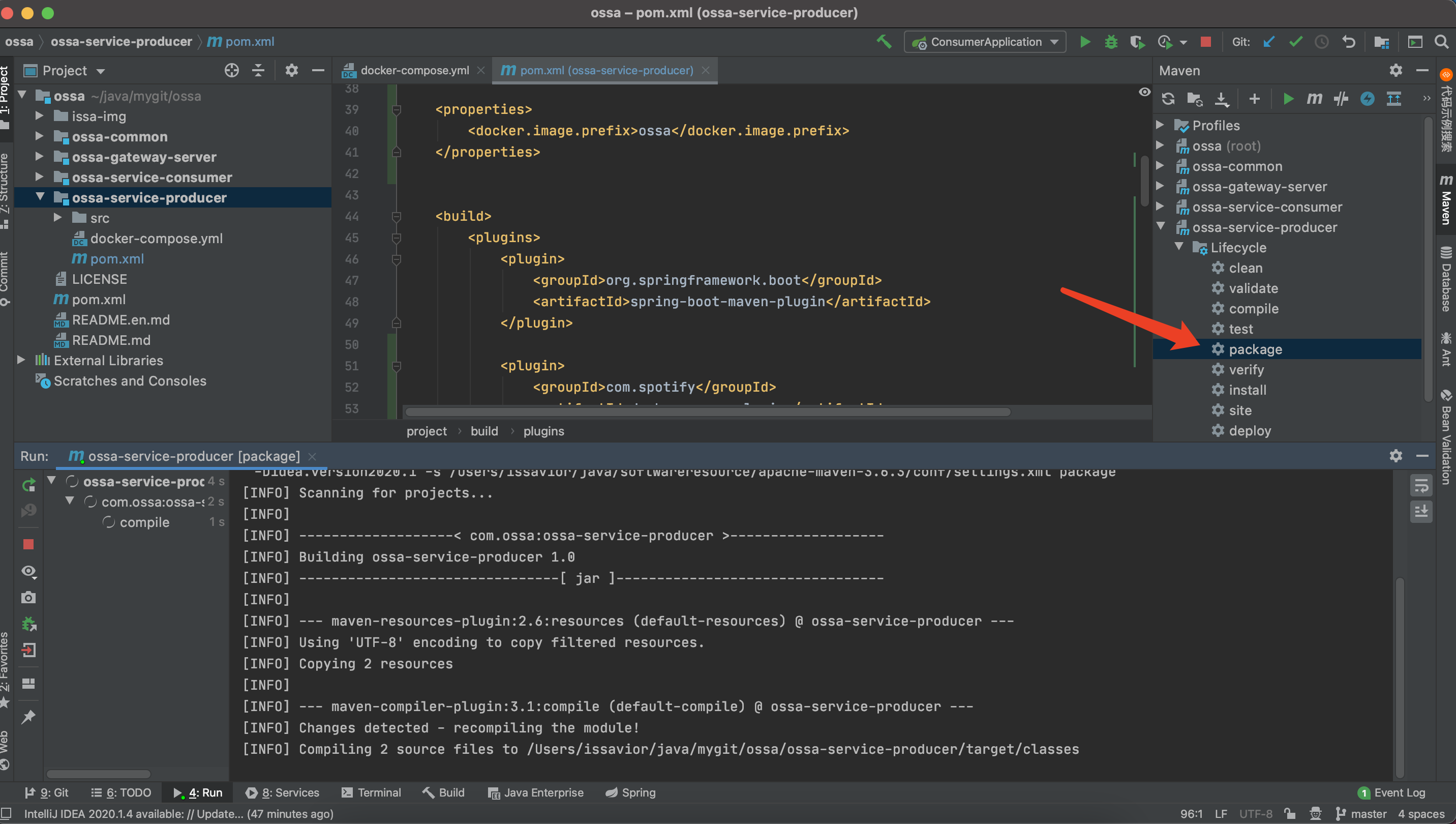Toggle the Run panel view options eye icon
Screen dimensions: 1456x824
tap(28, 571)
